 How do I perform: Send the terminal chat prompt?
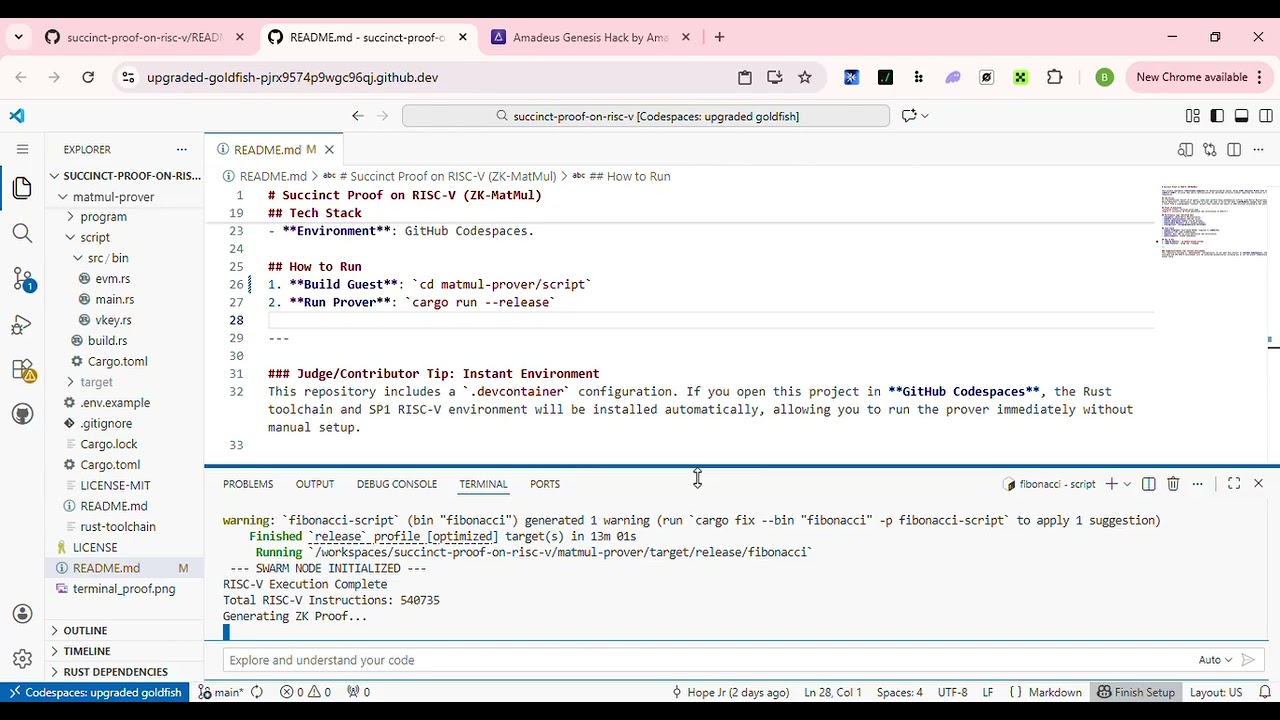pos(1248,660)
